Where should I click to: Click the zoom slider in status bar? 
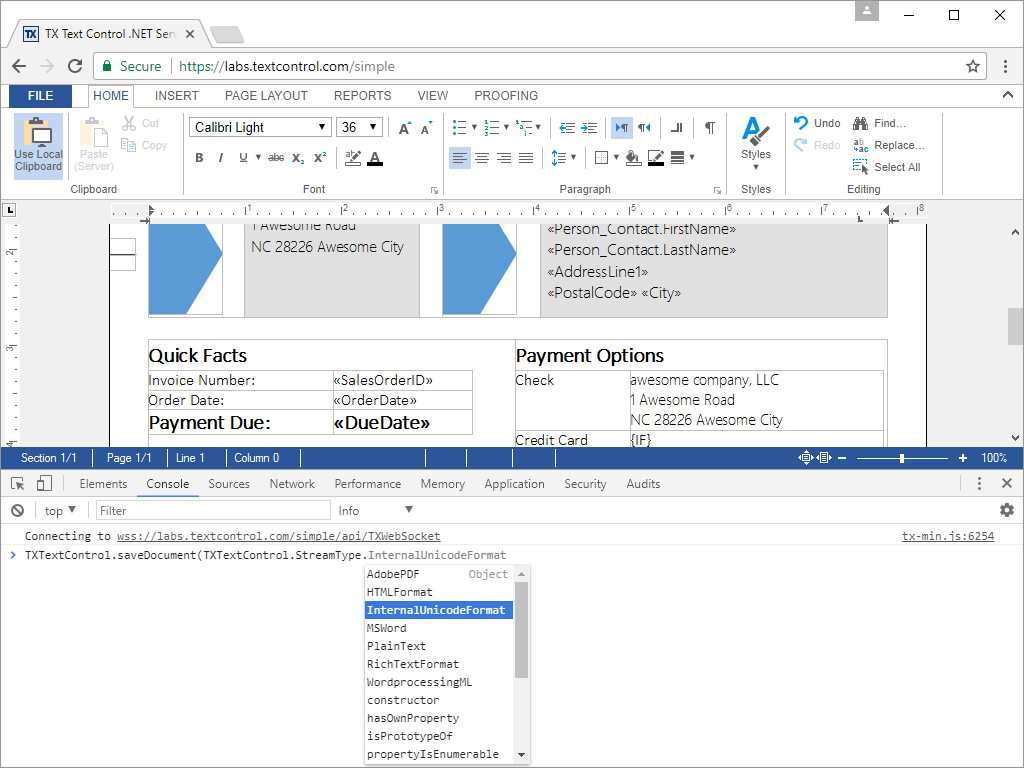coord(902,458)
